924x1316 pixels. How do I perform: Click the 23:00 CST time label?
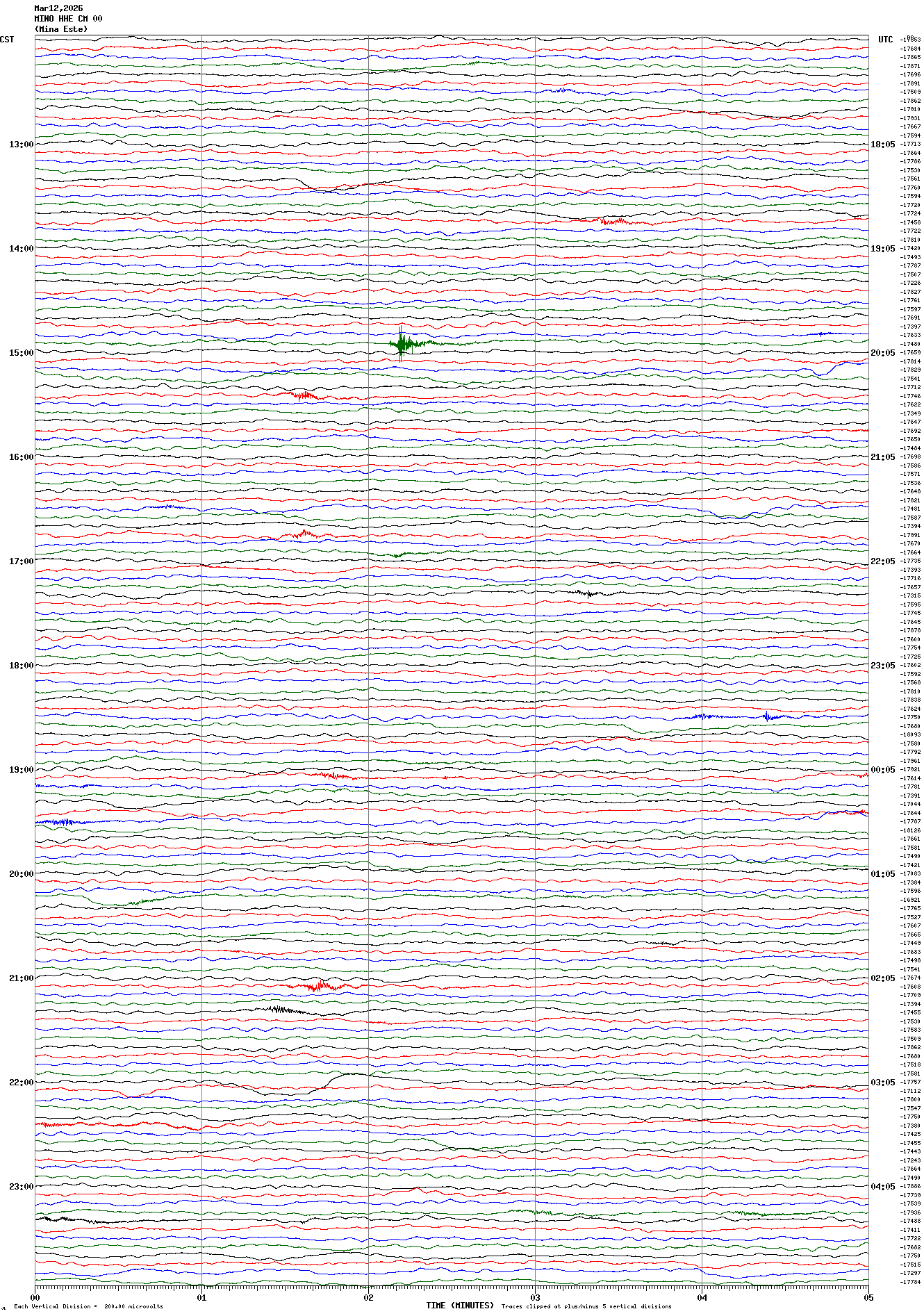(21, 1187)
